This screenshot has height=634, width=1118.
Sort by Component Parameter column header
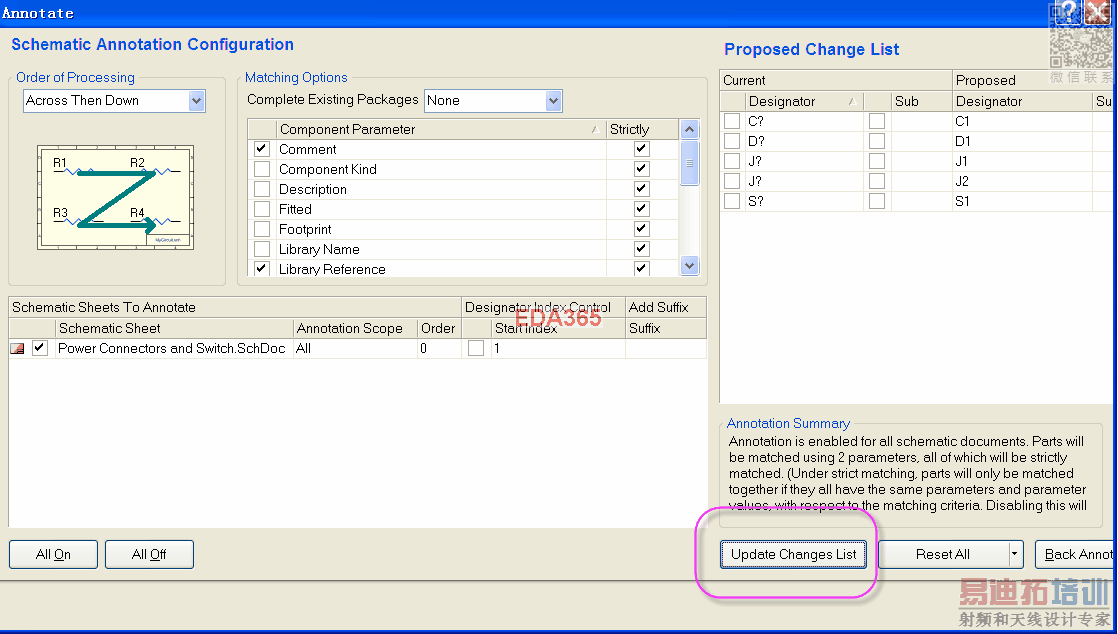pos(441,129)
